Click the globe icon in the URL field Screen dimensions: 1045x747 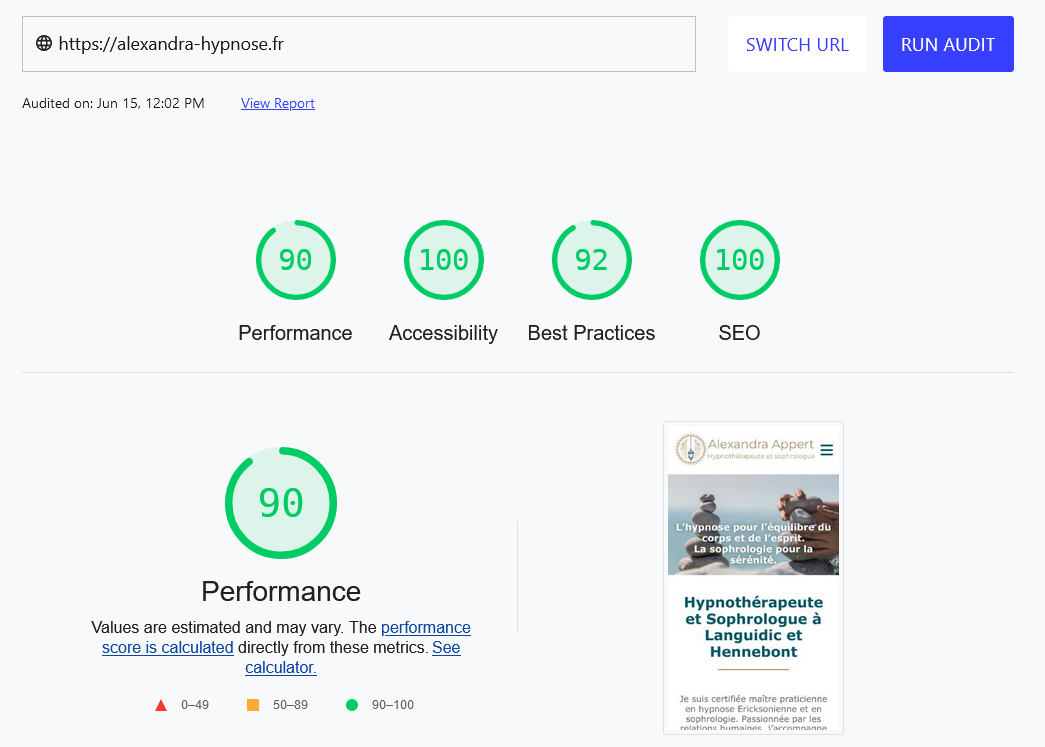coord(44,44)
